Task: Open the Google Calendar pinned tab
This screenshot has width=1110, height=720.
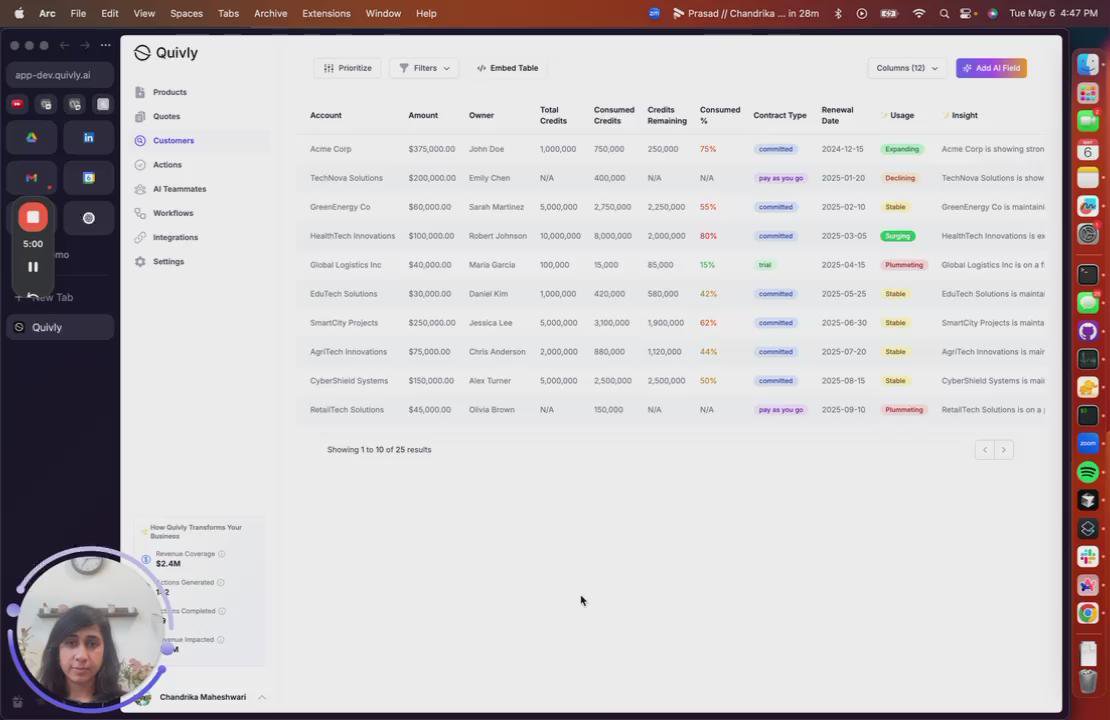Action: (88, 178)
